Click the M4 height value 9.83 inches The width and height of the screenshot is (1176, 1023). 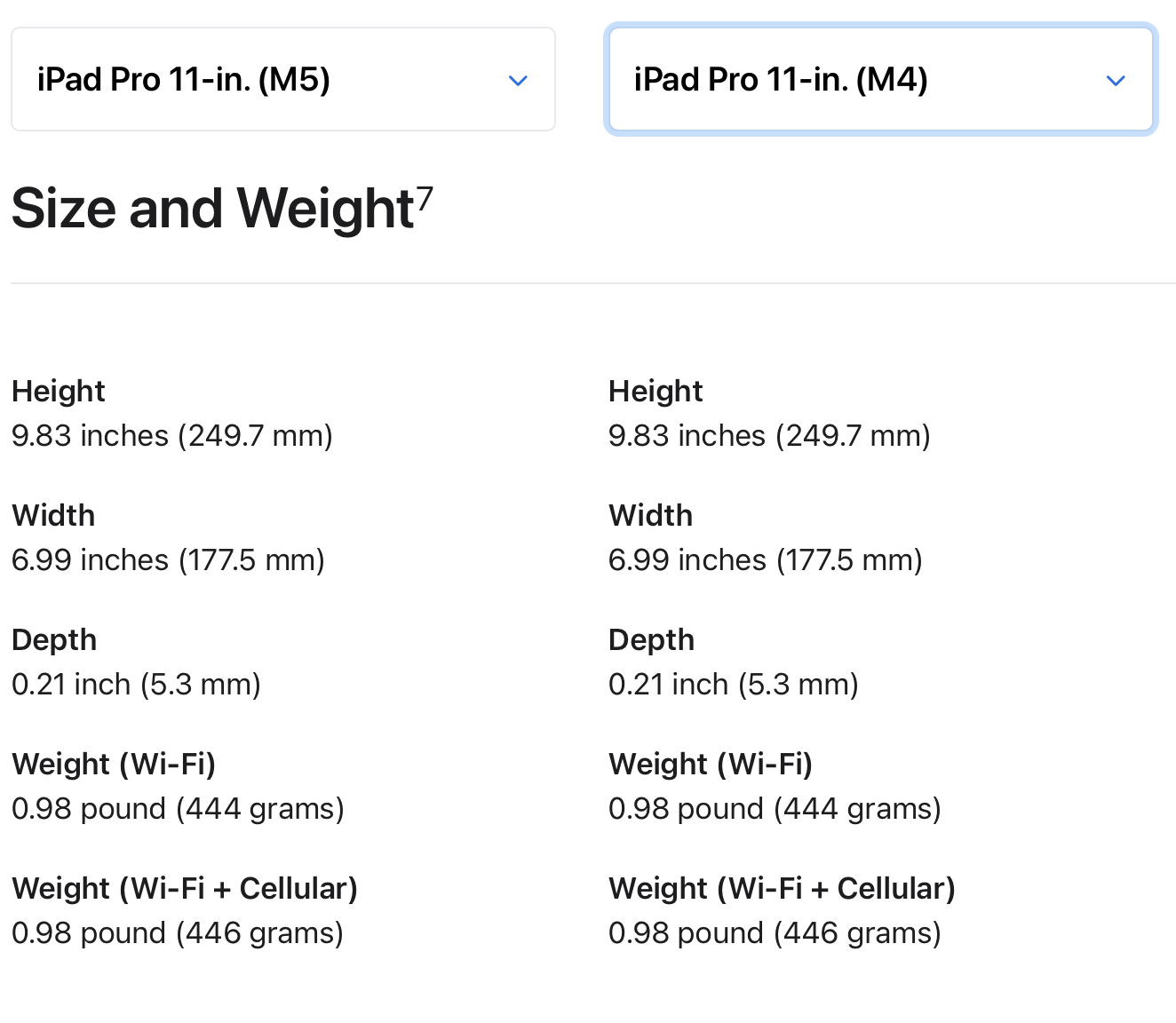[x=769, y=436]
